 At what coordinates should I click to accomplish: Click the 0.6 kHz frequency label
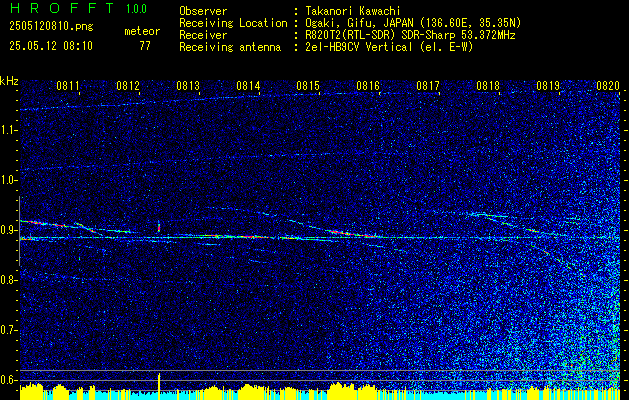[x=8, y=380]
